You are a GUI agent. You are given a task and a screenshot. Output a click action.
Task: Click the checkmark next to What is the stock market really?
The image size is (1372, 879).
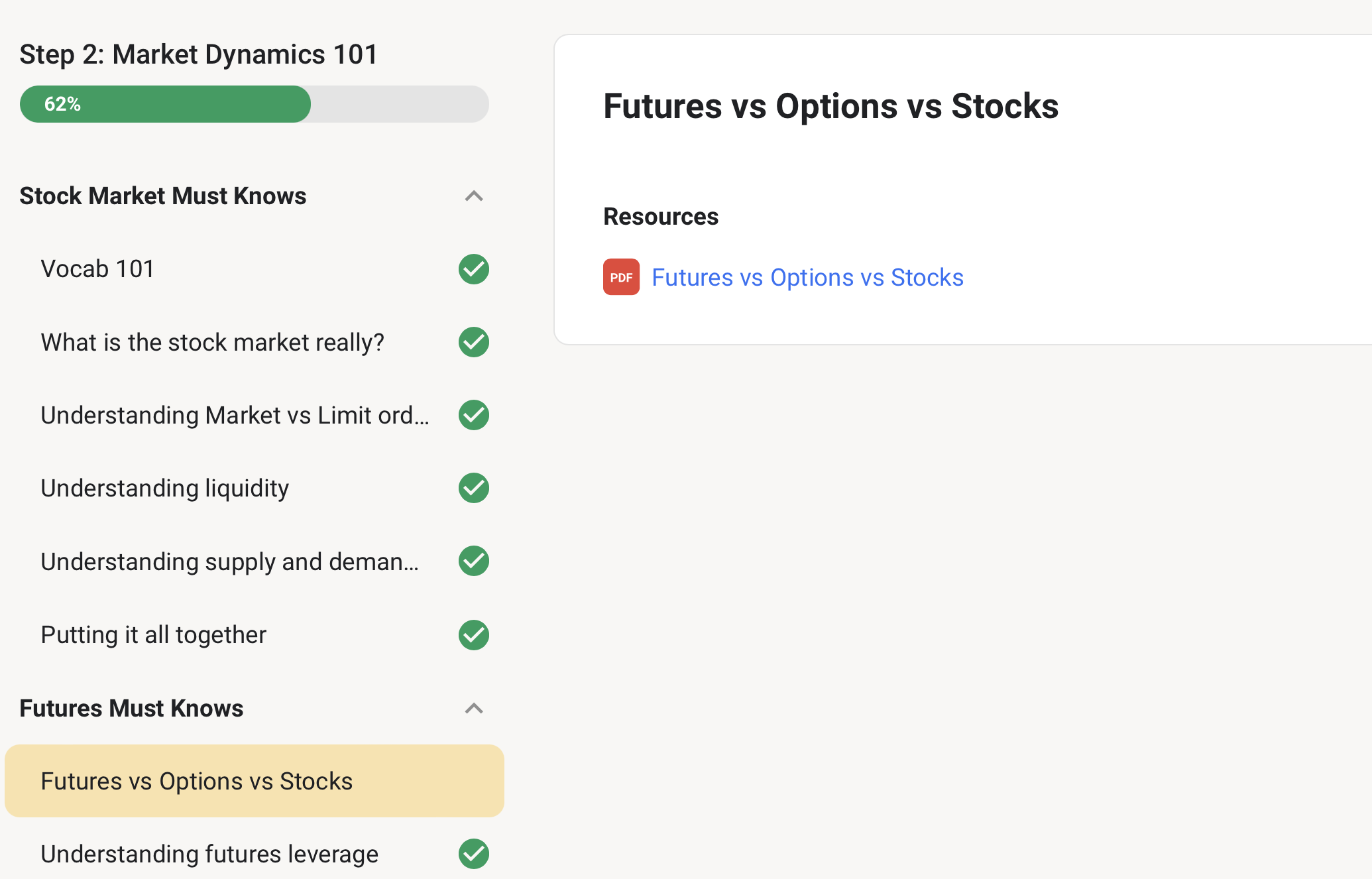click(473, 342)
